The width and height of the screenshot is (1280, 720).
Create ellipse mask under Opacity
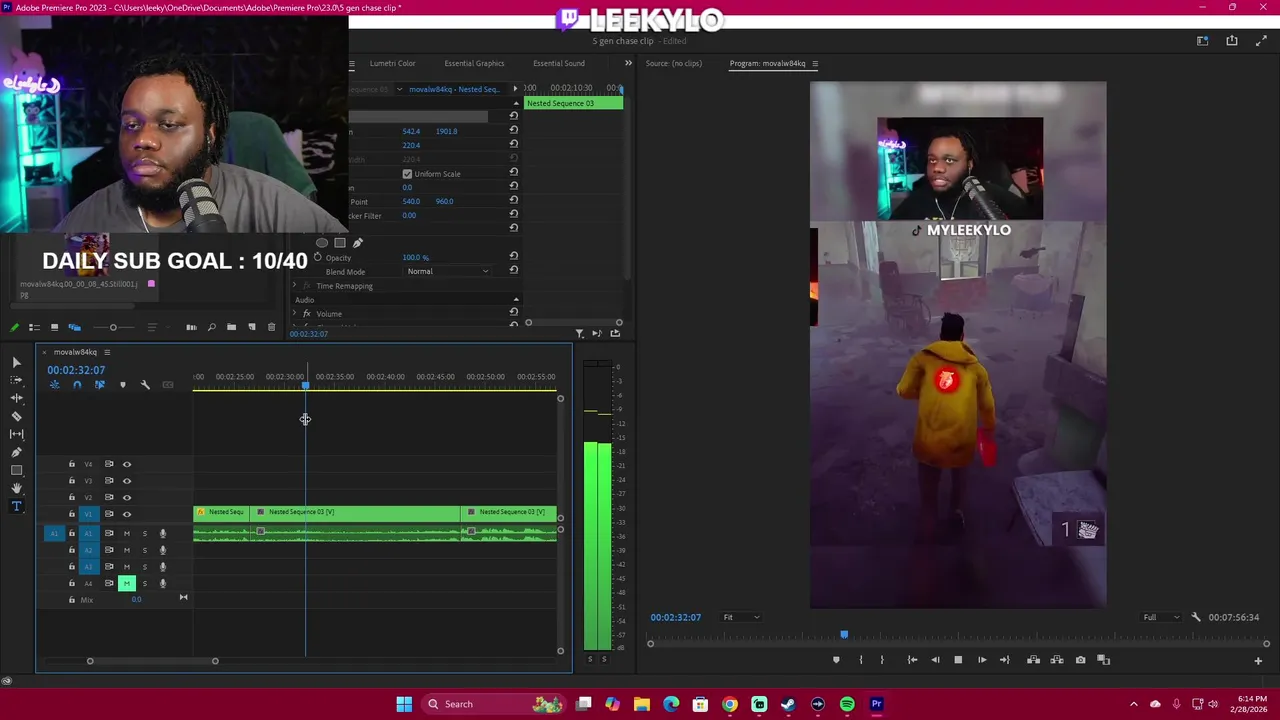(322, 243)
